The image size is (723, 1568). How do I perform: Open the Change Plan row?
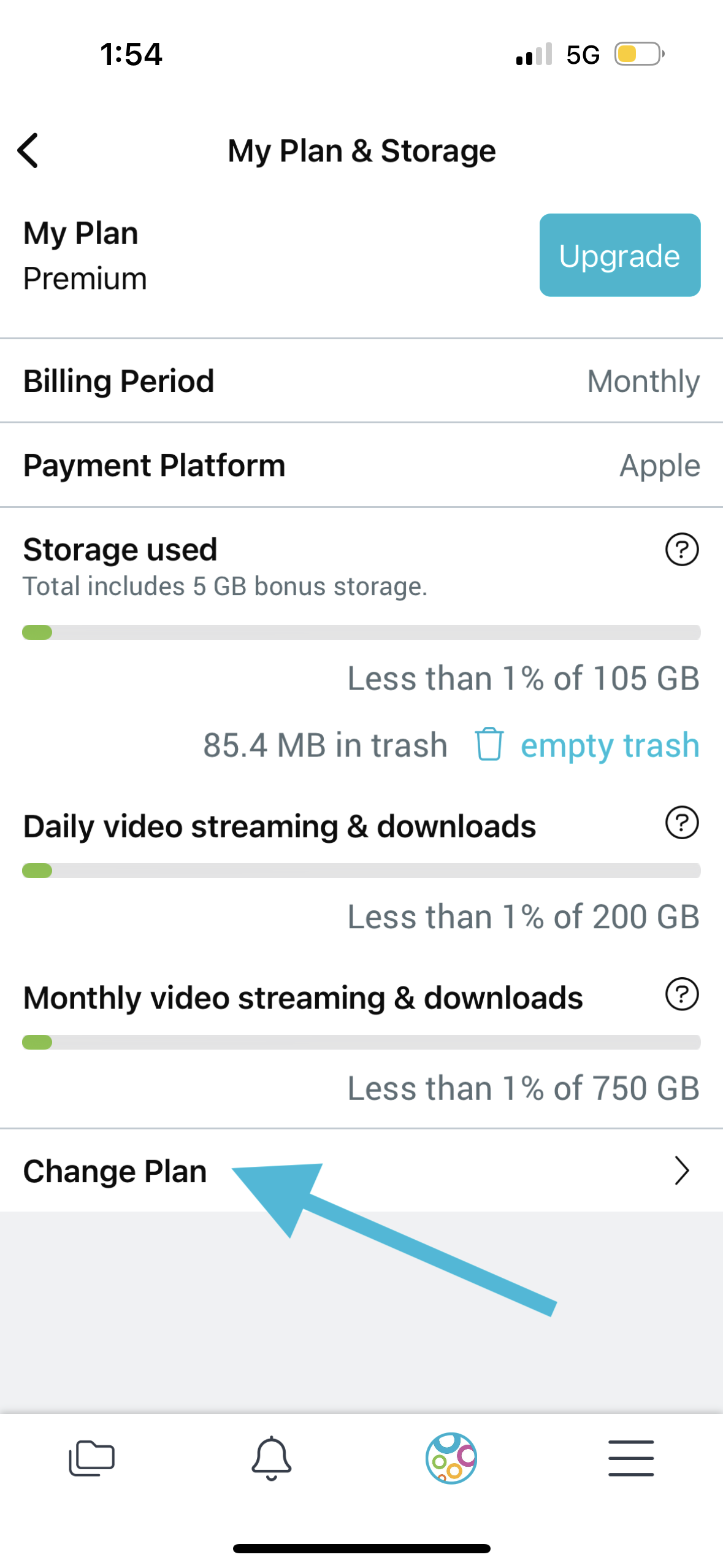click(115, 1170)
